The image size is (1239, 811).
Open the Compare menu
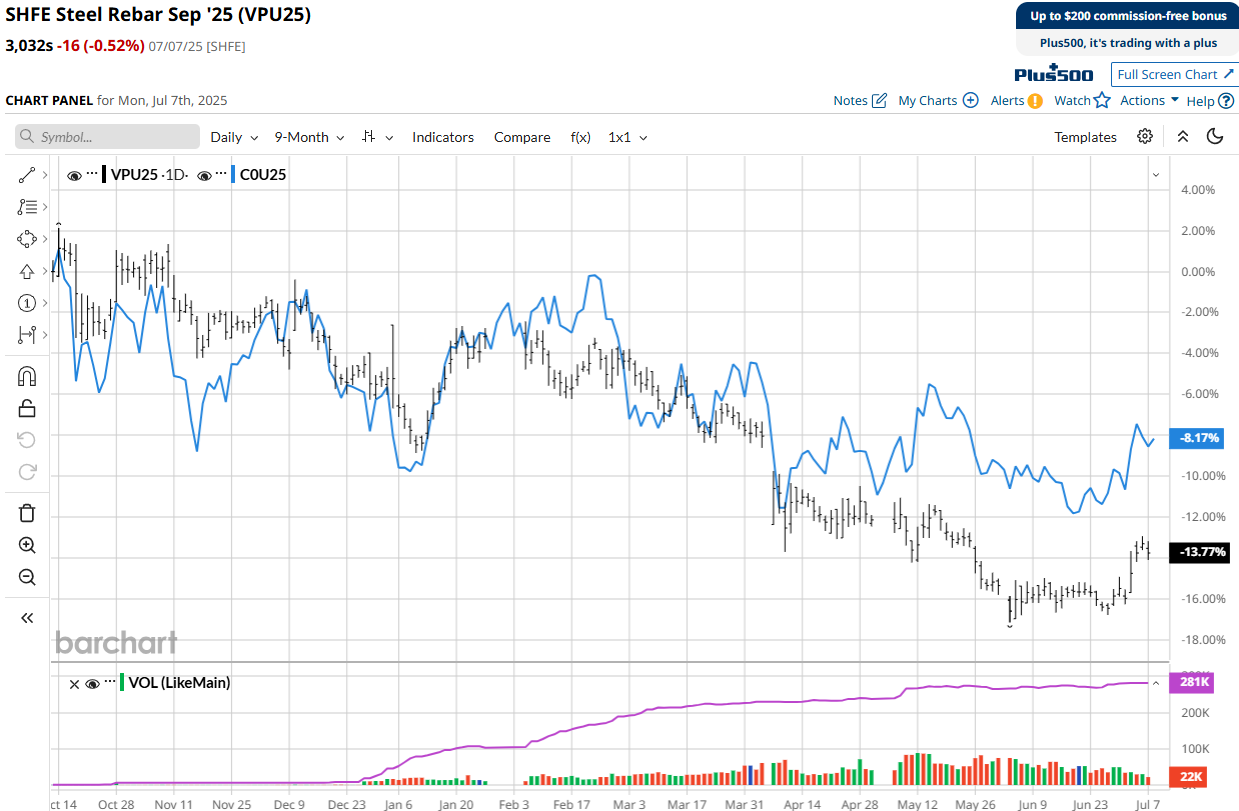tap(522, 137)
